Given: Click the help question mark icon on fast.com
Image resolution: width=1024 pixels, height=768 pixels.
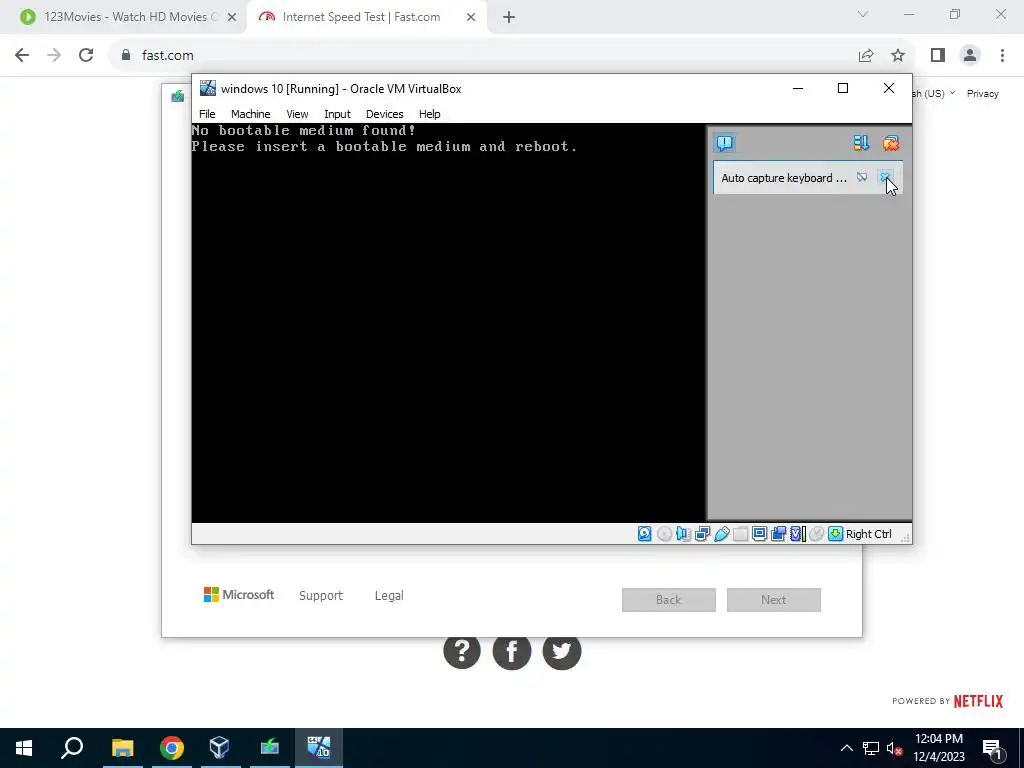Looking at the screenshot, I should point(462,650).
